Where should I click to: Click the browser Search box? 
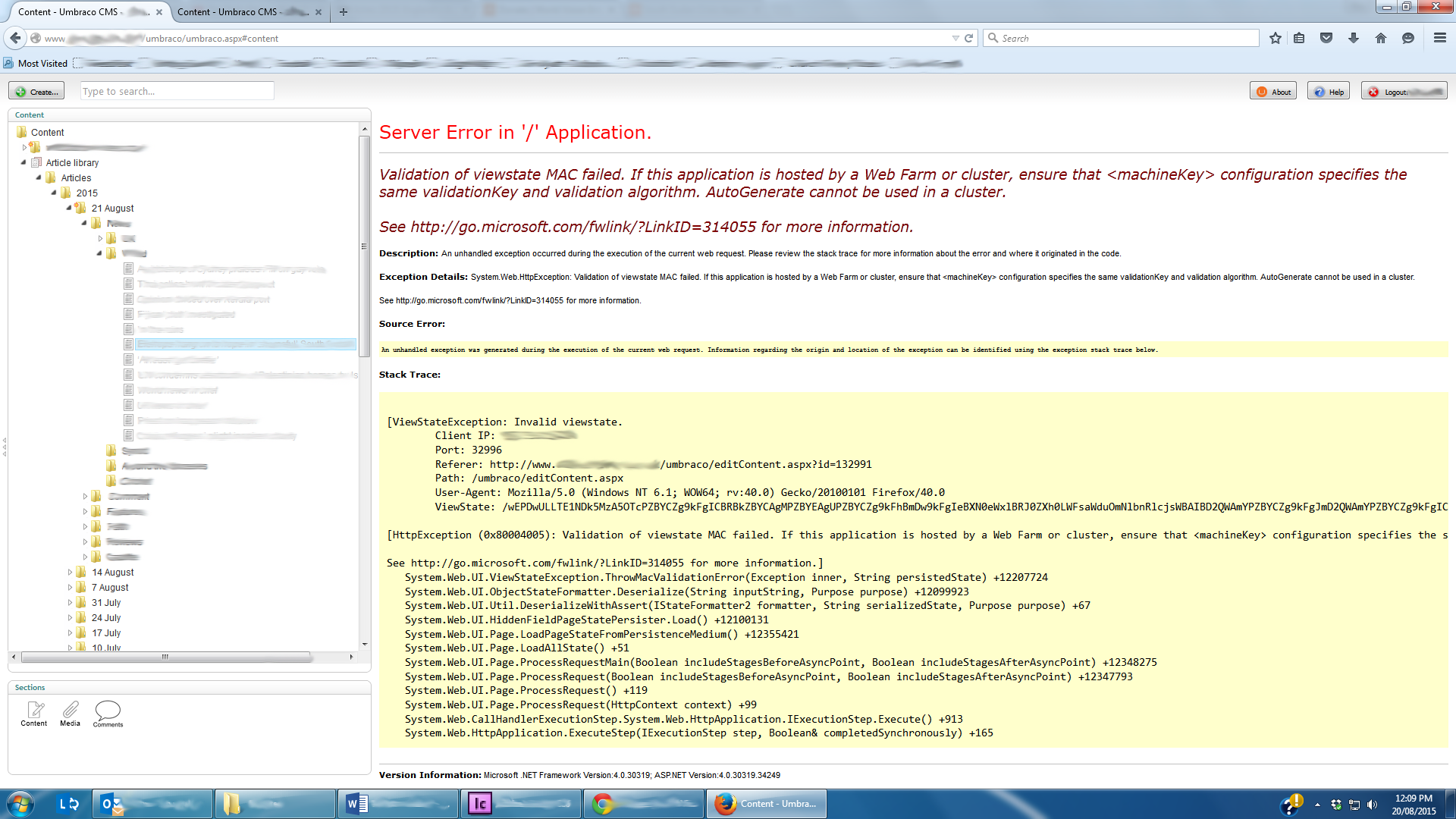tap(1121, 38)
